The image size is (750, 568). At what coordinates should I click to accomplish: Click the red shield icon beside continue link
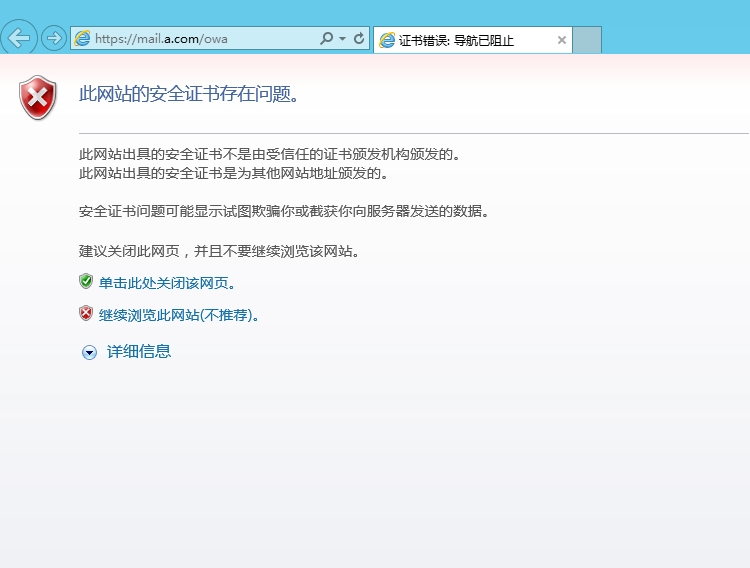86,313
